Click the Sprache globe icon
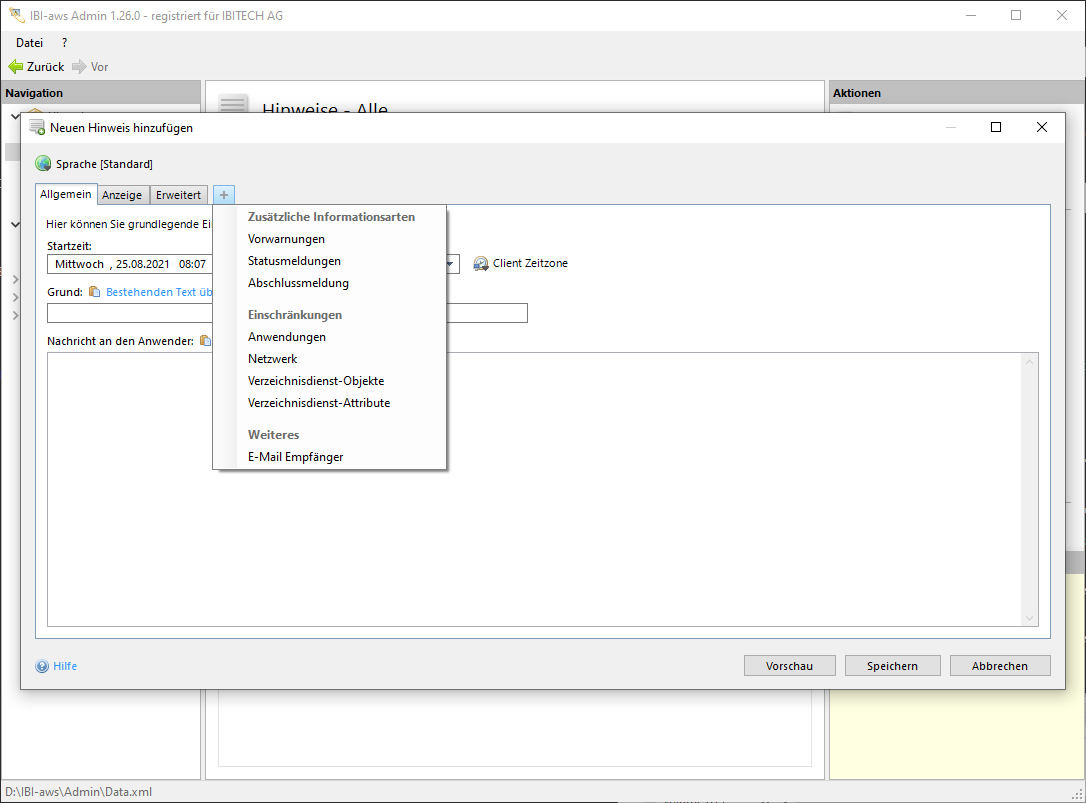 43,164
